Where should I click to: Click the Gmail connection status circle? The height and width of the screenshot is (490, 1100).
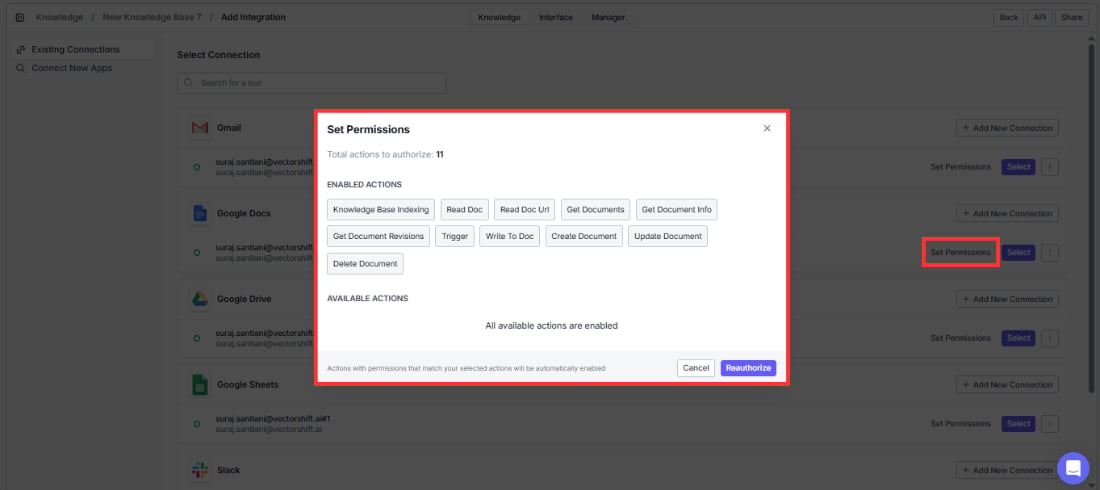point(196,167)
